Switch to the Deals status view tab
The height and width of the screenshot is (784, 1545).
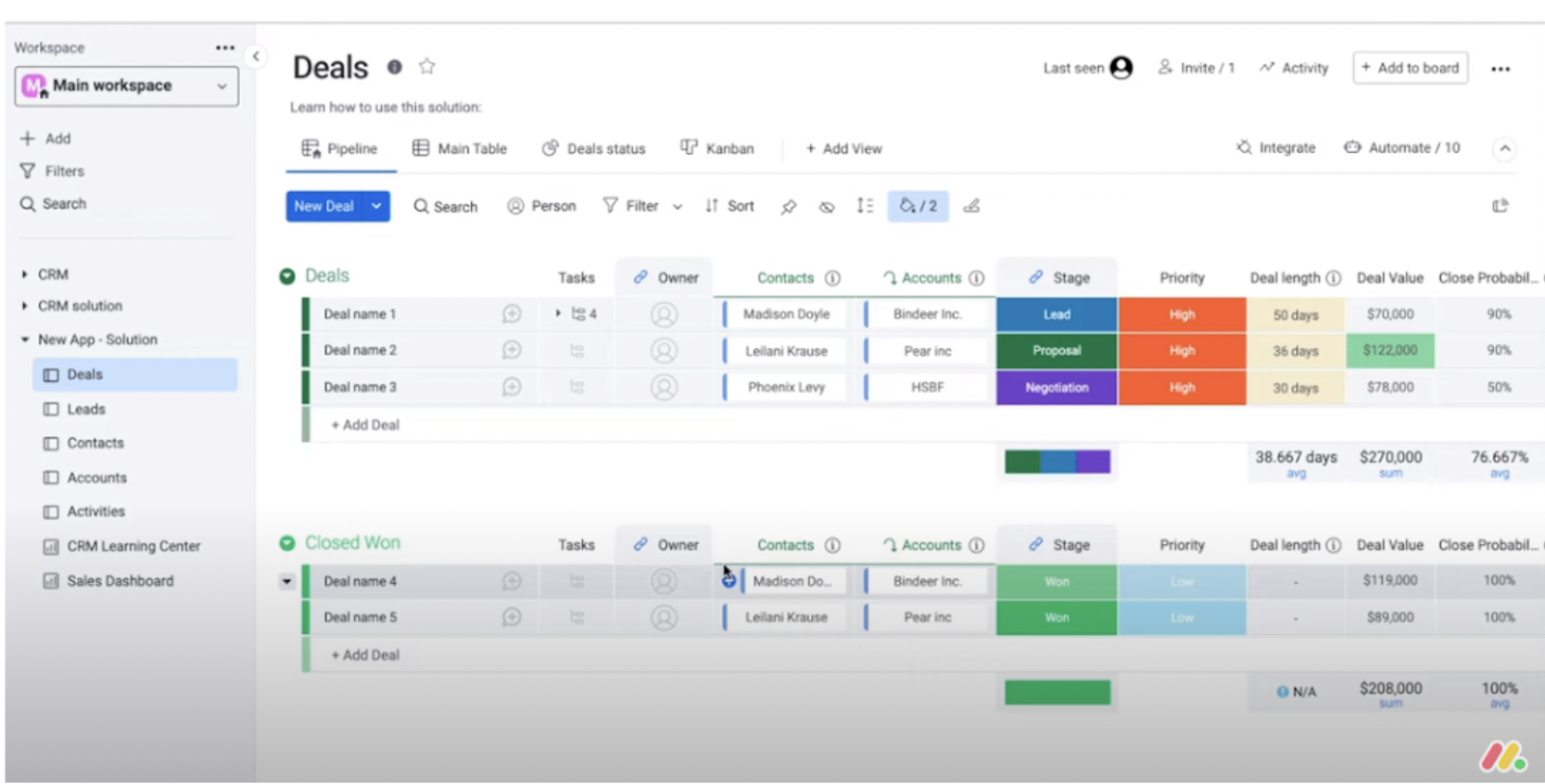(x=594, y=148)
